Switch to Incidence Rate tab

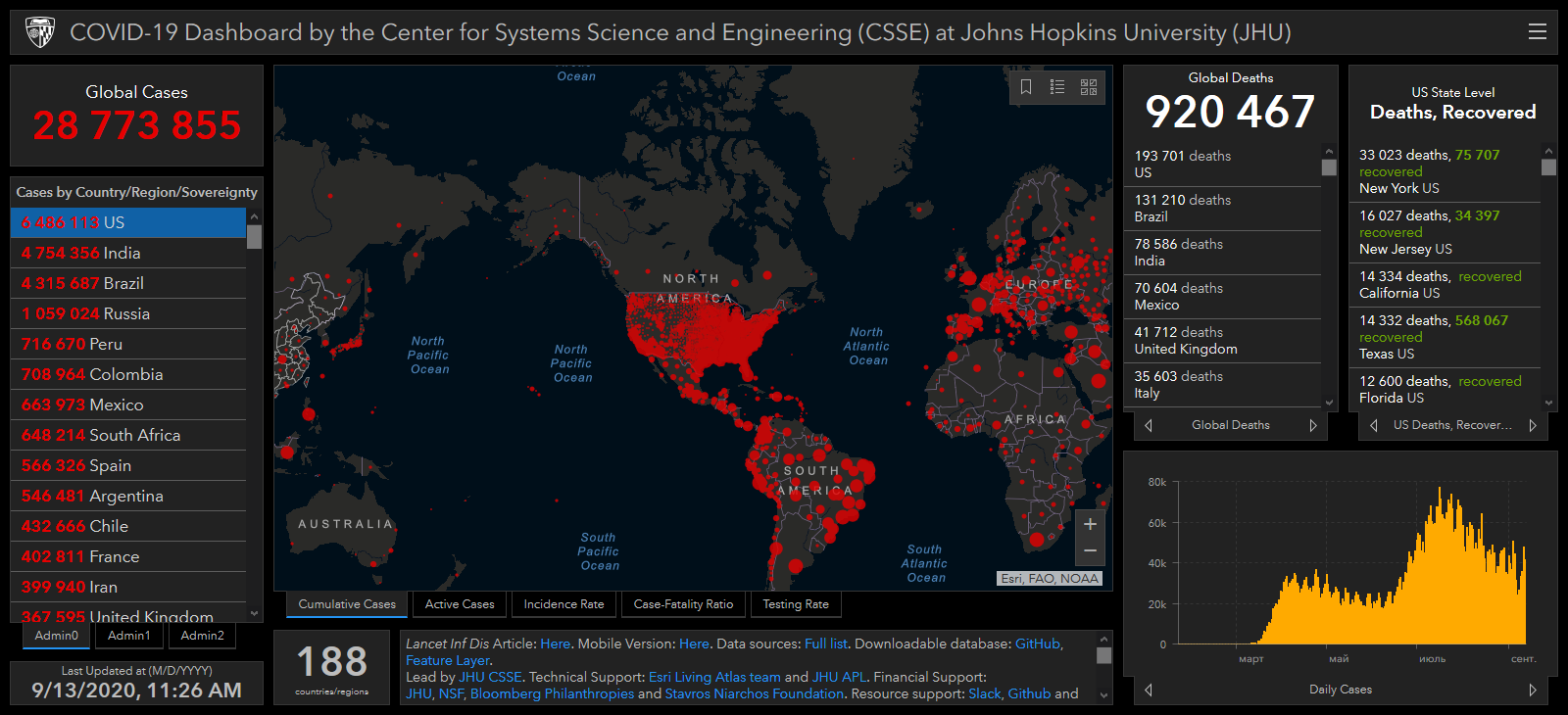[563, 604]
